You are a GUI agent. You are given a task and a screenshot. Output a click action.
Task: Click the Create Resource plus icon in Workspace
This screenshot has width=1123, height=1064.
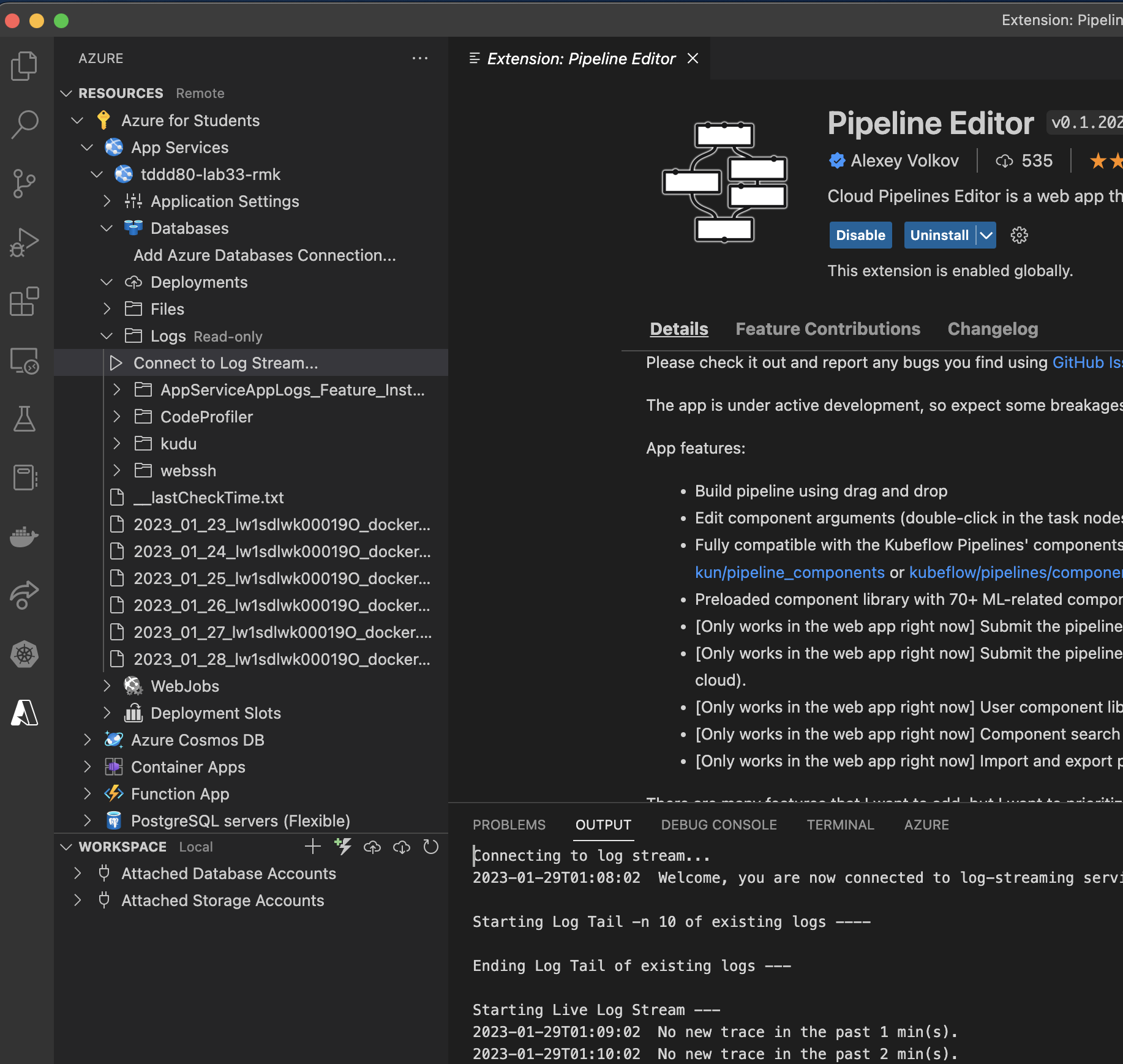[312, 847]
